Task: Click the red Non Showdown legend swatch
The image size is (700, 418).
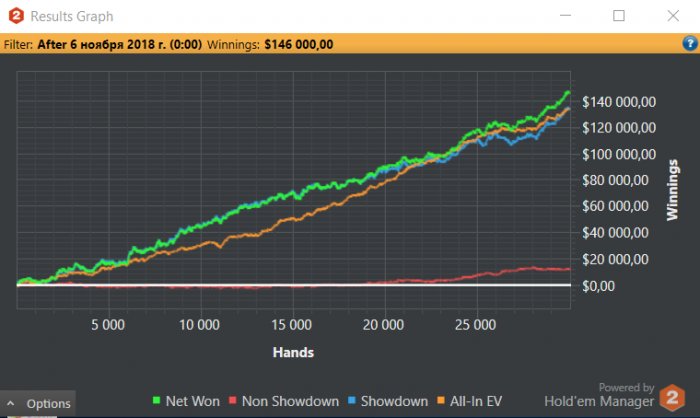Action: (x=232, y=400)
